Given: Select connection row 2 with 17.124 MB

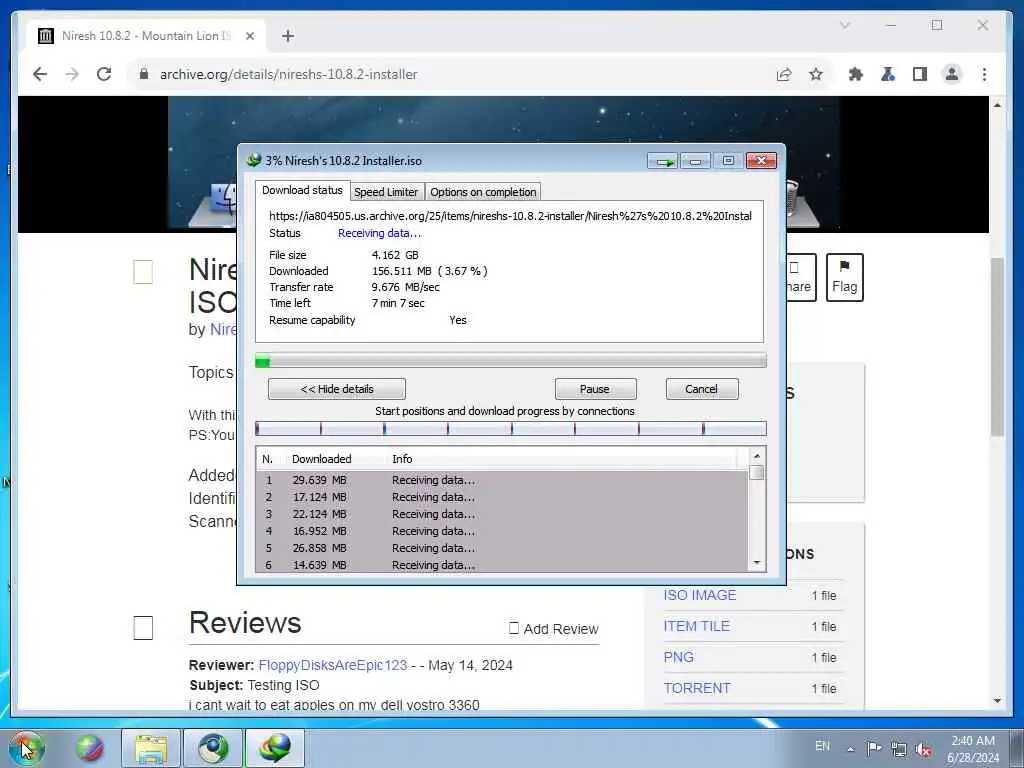Looking at the screenshot, I should tap(502, 497).
